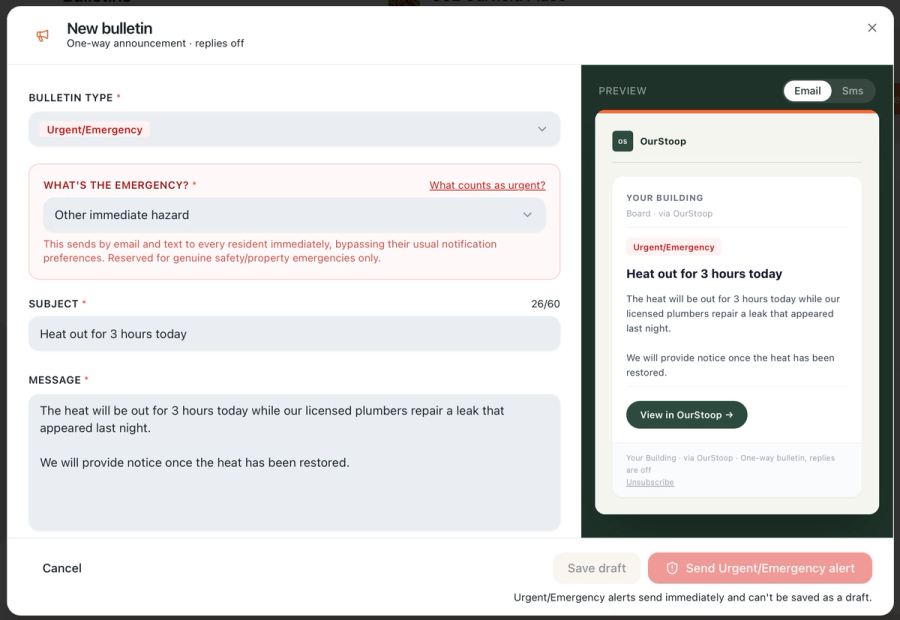Expand the emergency kind dropdown
The image size is (900, 620).
[294, 215]
